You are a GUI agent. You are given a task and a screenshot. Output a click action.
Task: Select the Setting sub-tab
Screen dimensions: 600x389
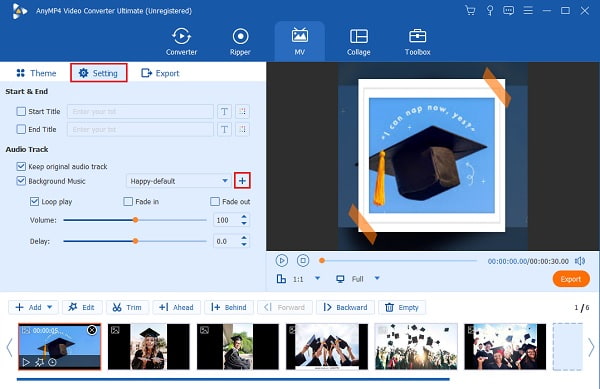click(99, 73)
